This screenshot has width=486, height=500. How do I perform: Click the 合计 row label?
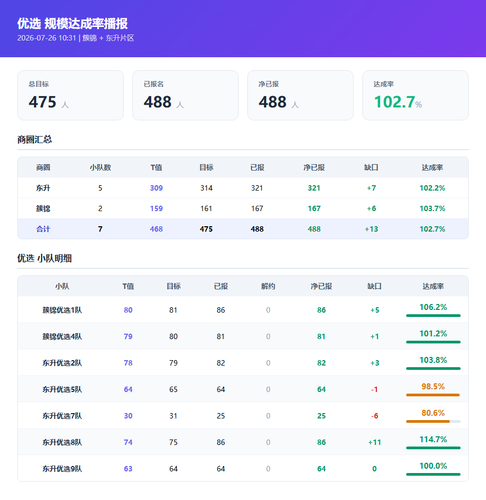coord(43,229)
